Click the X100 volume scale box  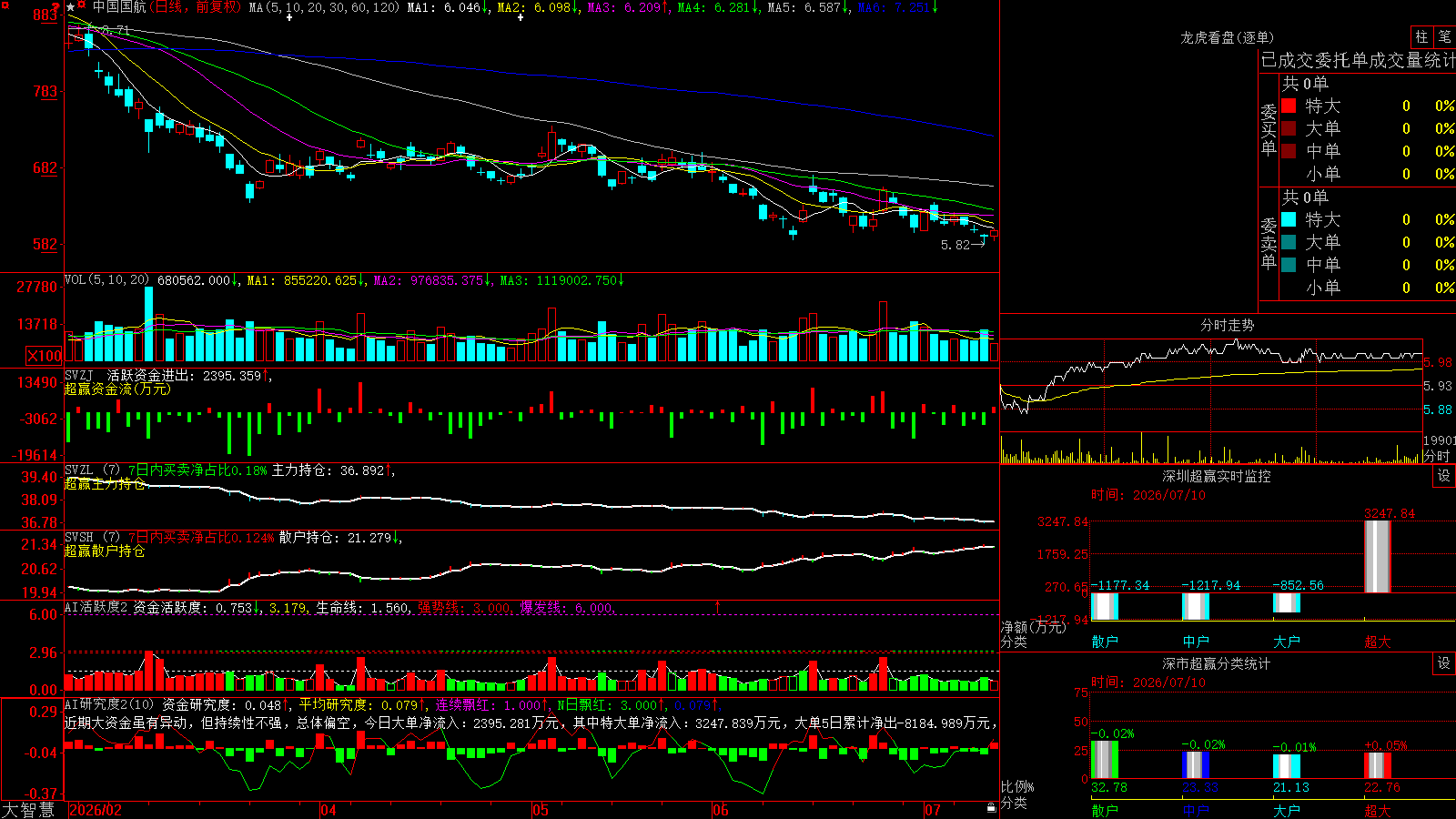point(44,356)
